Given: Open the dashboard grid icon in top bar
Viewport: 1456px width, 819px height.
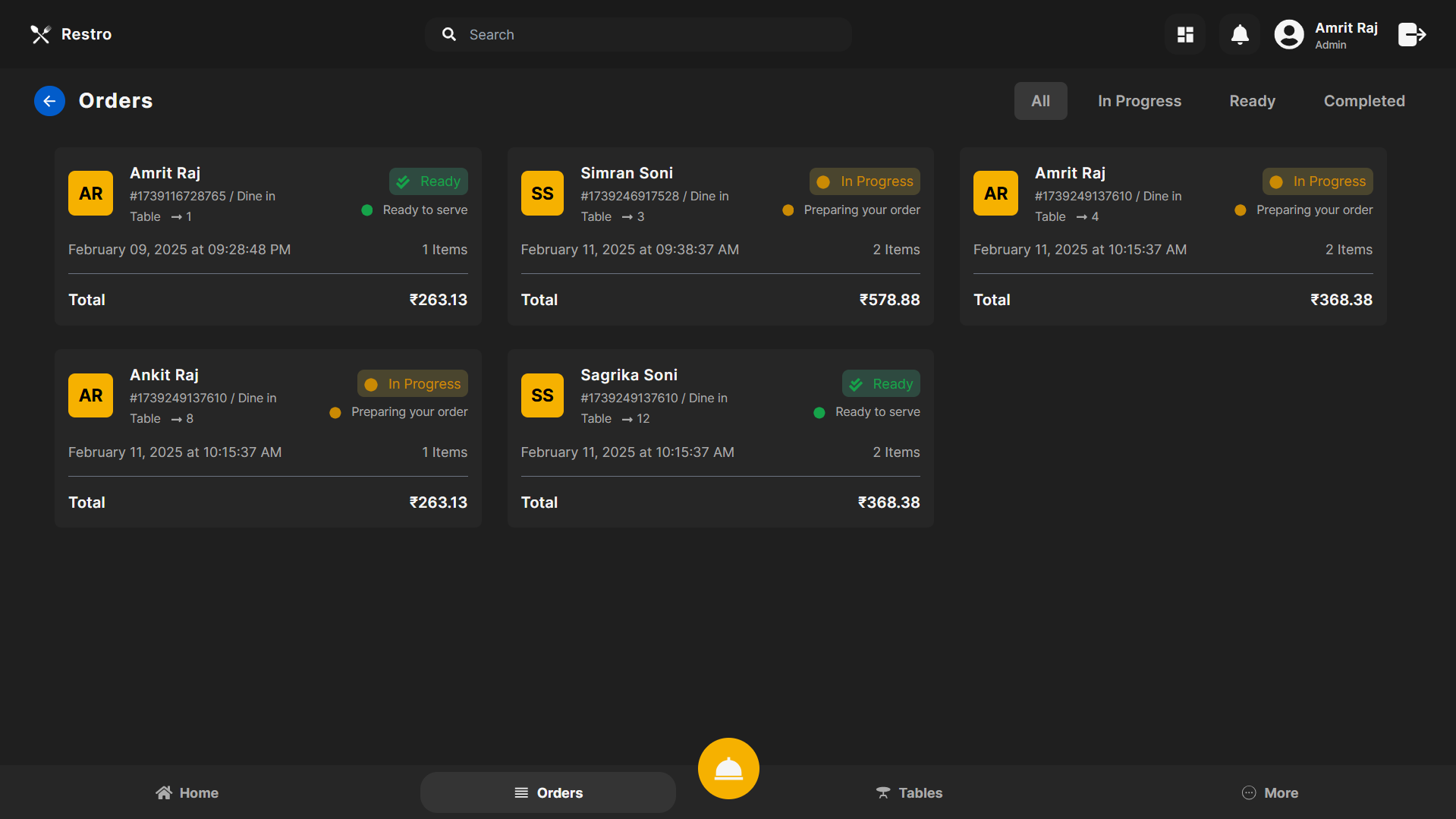Looking at the screenshot, I should (1184, 34).
